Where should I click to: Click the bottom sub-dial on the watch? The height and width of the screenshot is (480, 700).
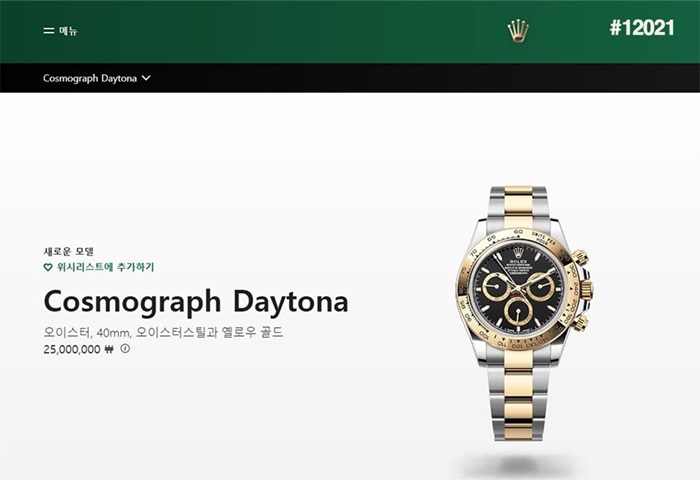click(518, 311)
